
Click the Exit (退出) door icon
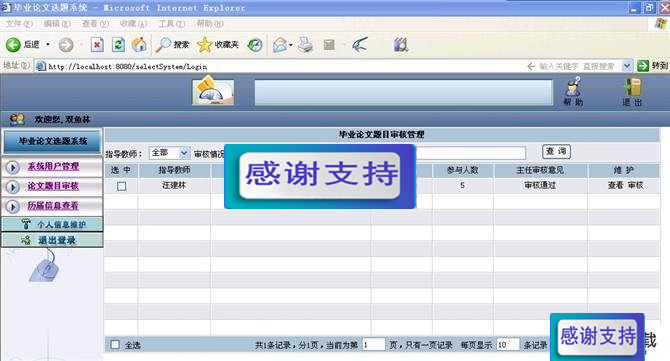click(632, 87)
